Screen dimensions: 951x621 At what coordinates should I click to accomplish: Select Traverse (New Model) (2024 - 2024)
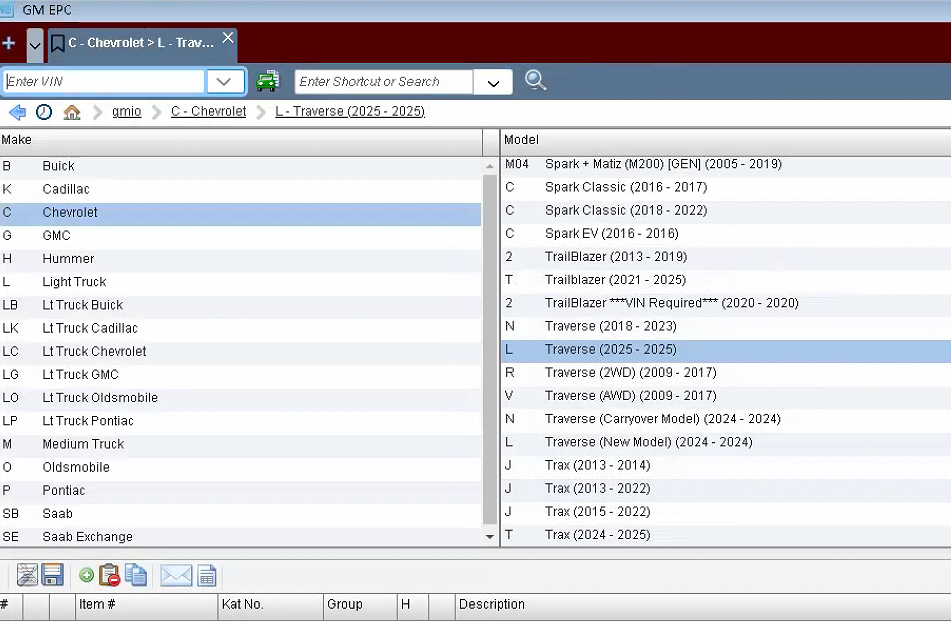[x=726, y=442]
